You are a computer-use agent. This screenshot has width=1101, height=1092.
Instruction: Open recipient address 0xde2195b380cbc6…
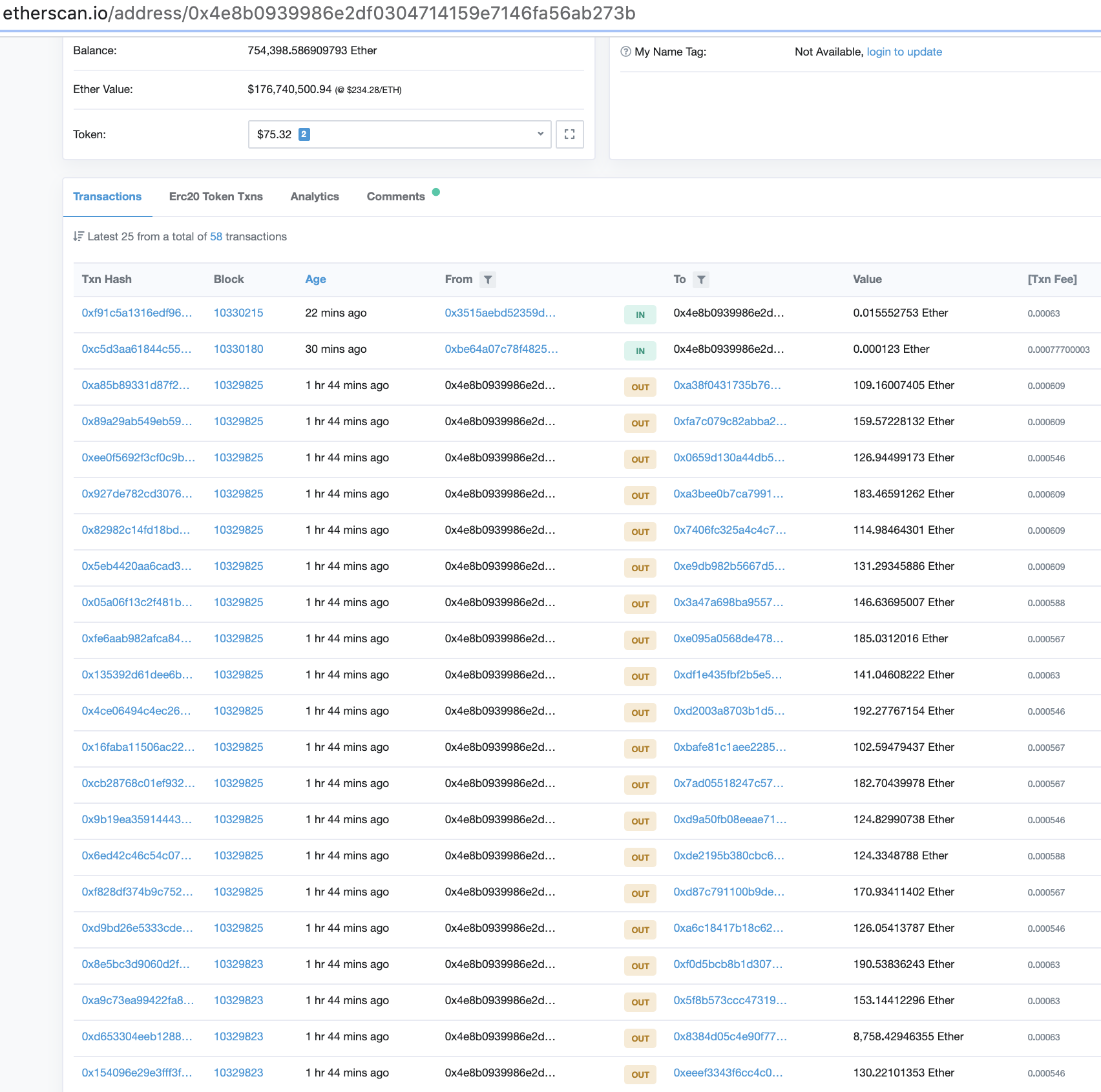click(x=729, y=856)
